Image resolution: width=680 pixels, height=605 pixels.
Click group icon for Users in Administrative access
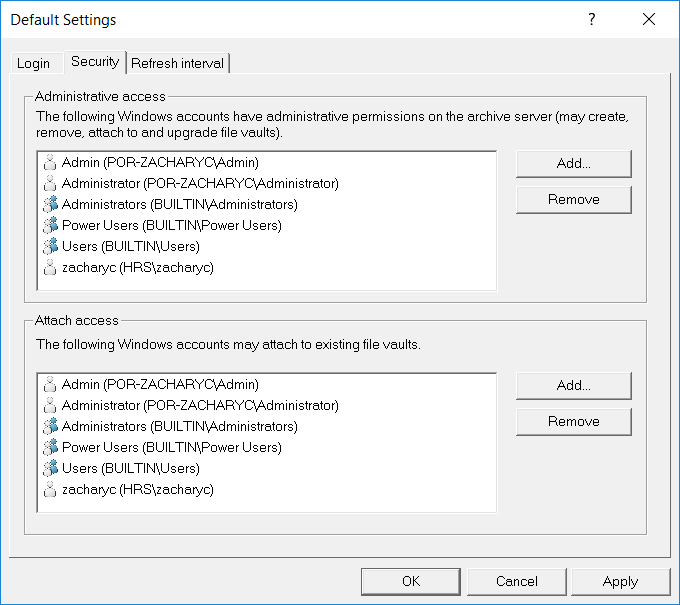click(x=50, y=246)
